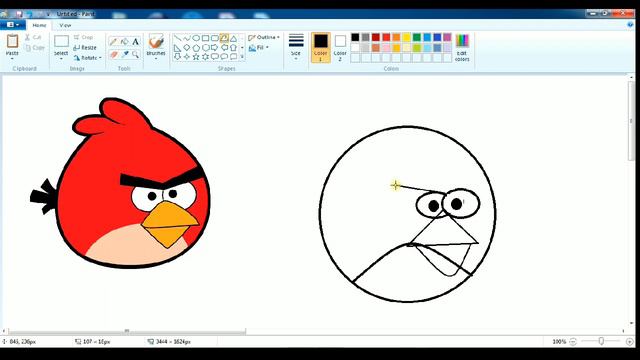Image resolution: width=640 pixels, height=360 pixels.
Task: Click the zoom slider handle
Action: tap(601, 341)
